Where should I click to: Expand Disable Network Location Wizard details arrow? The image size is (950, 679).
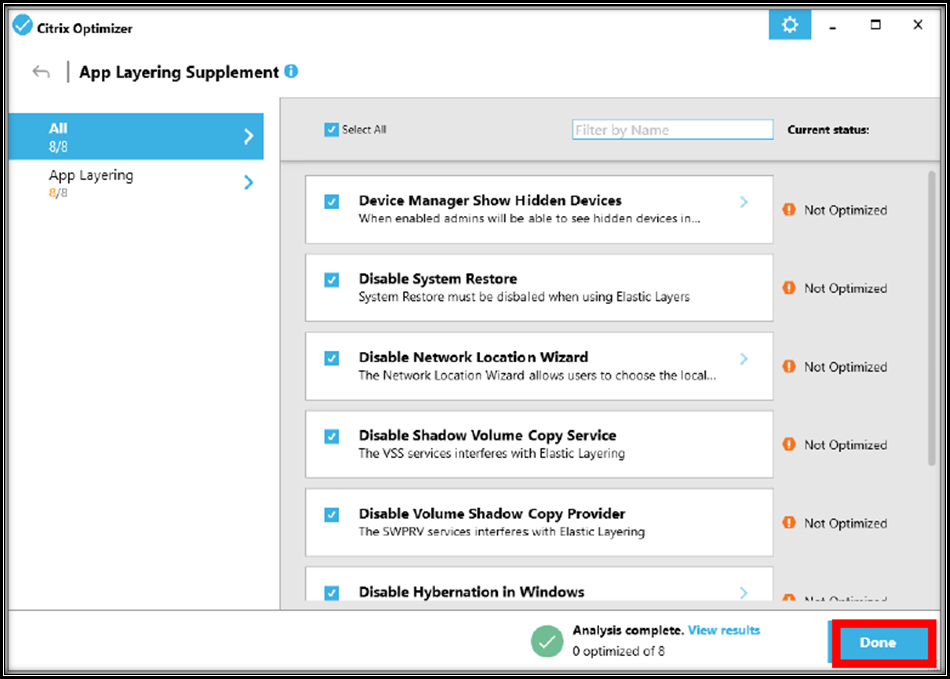click(x=743, y=359)
